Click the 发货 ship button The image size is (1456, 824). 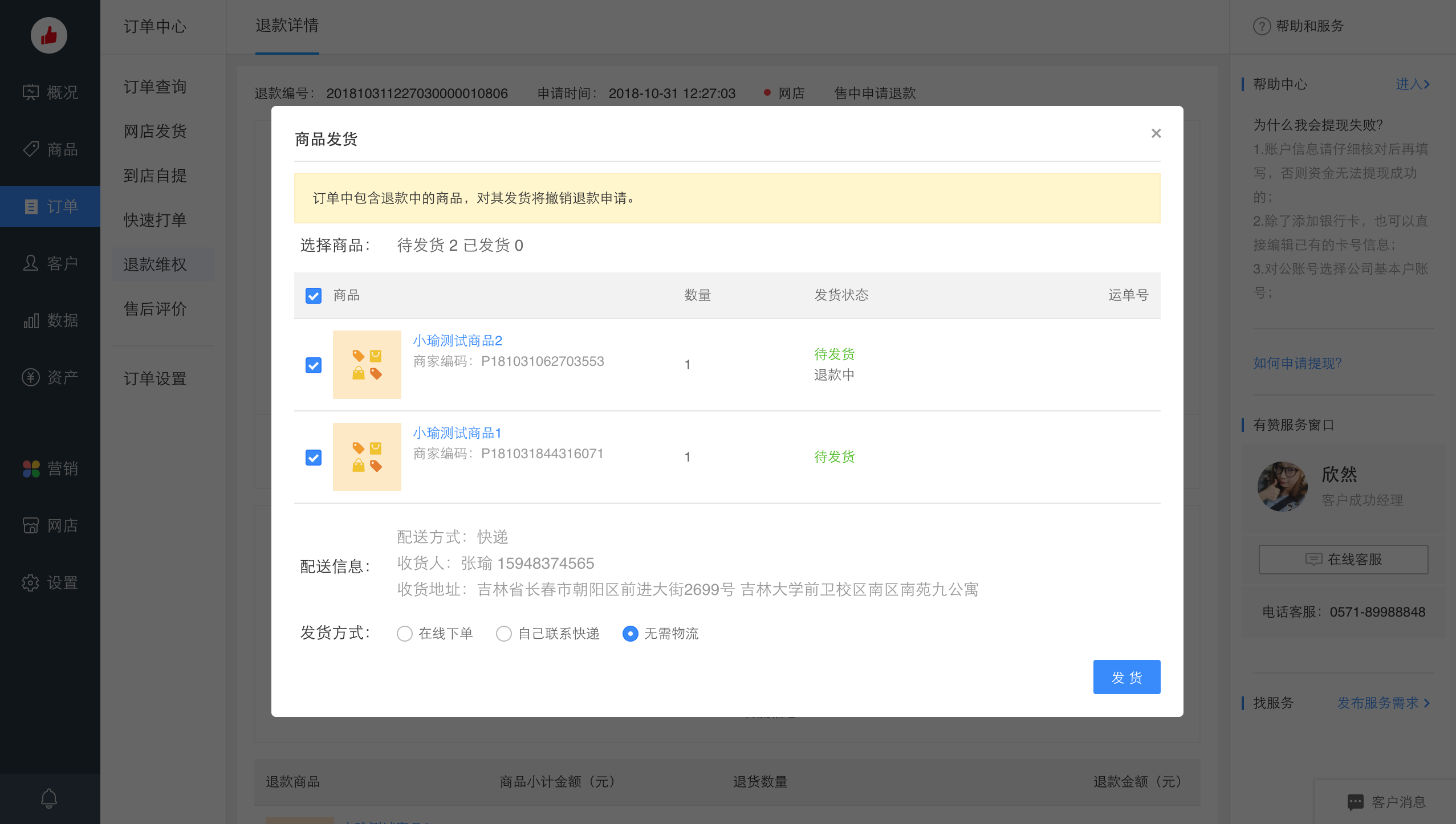point(1126,676)
